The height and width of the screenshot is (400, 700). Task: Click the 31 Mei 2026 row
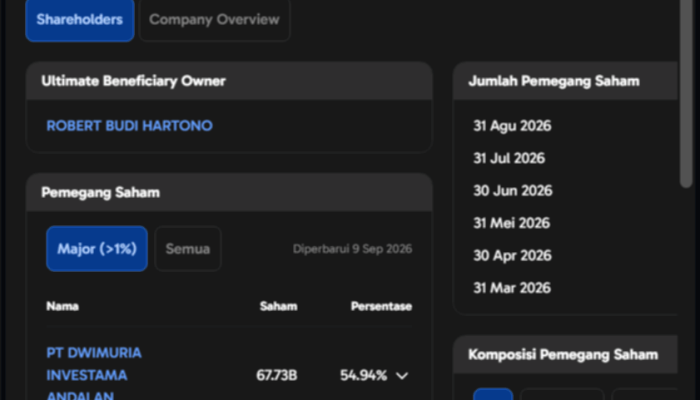point(511,223)
